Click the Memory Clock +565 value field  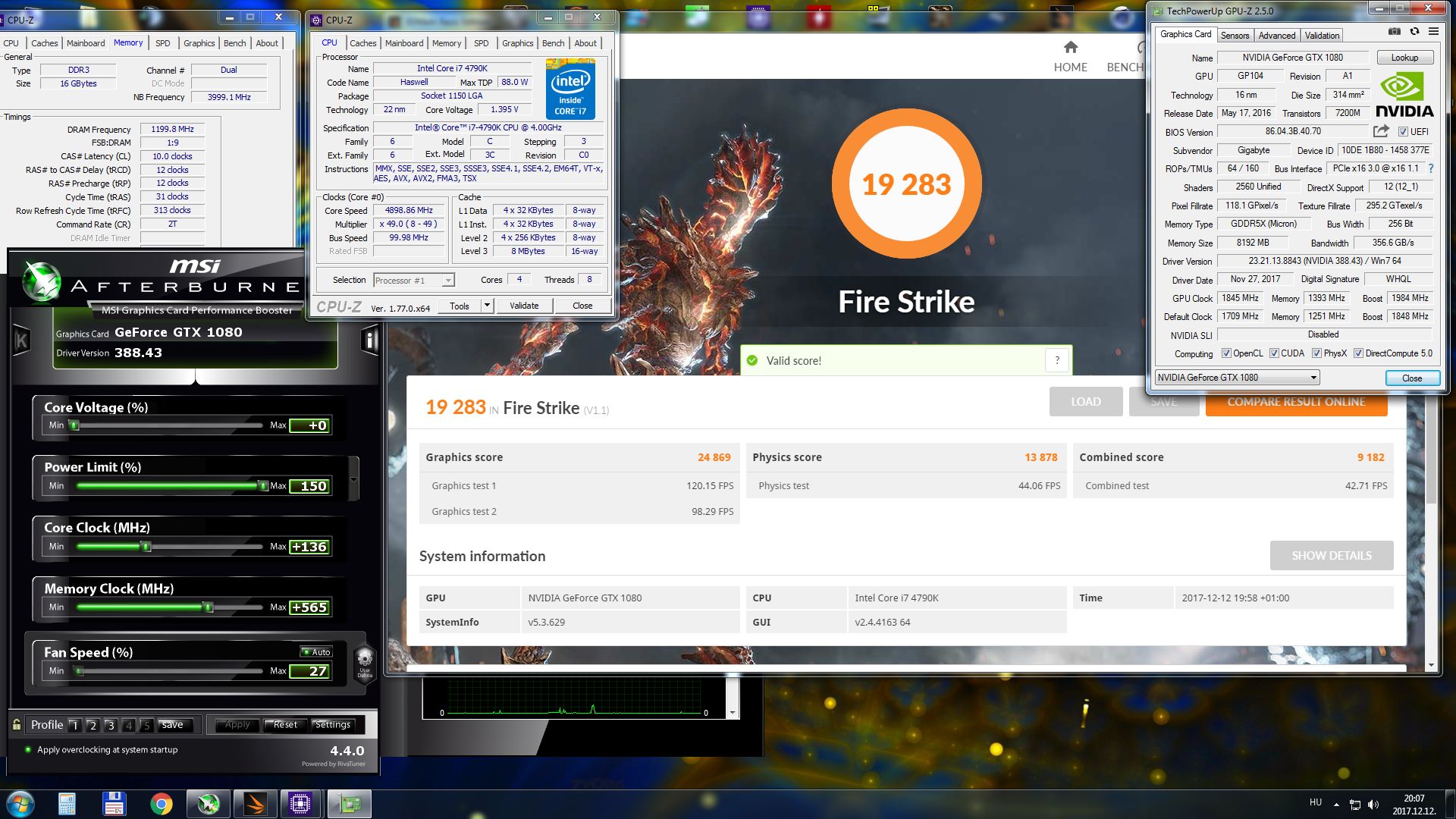pos(309,607)
